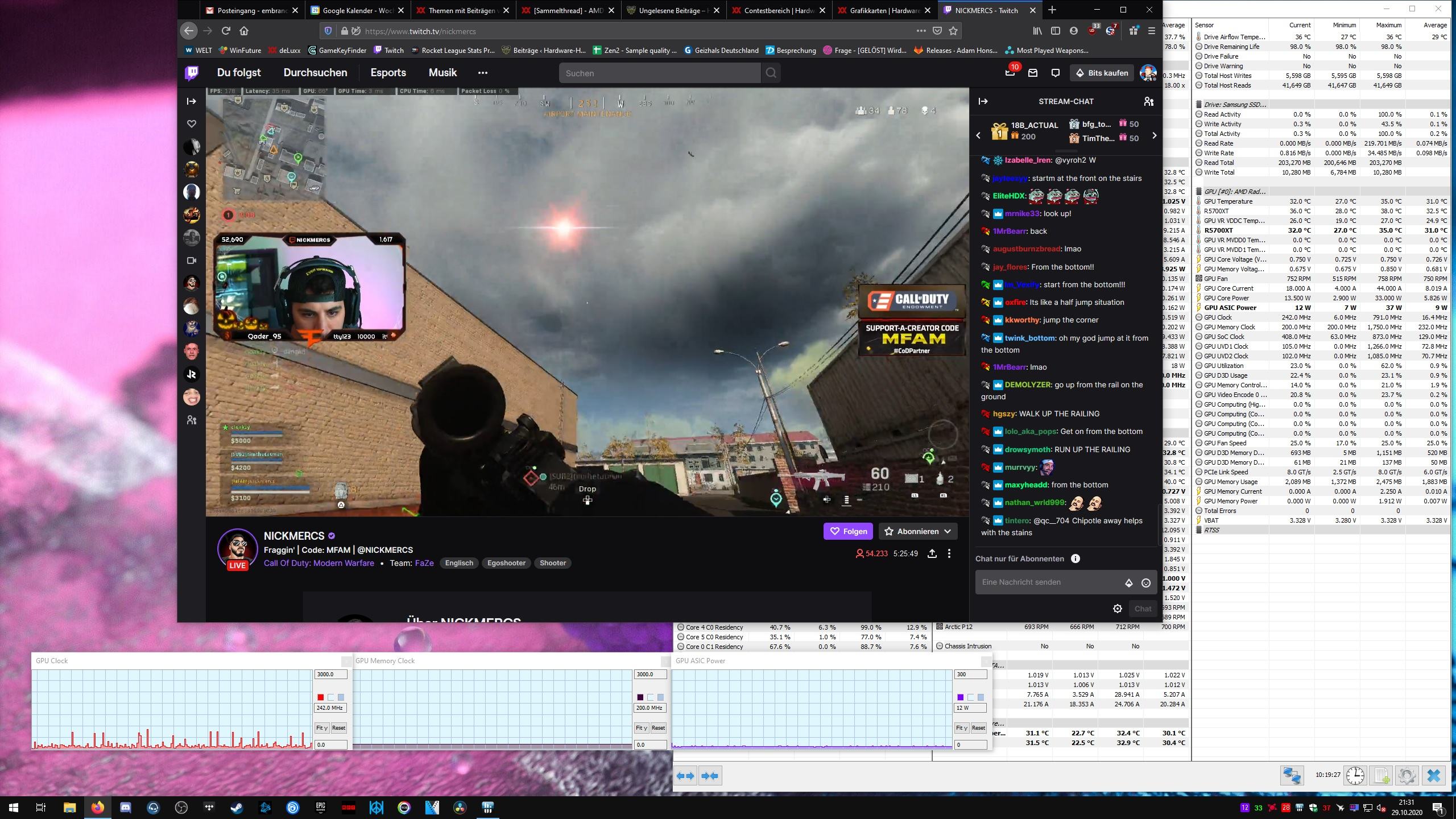Expand the left channel sidebar
Screen dimensions: 1456x819
(x=192, y=101)
